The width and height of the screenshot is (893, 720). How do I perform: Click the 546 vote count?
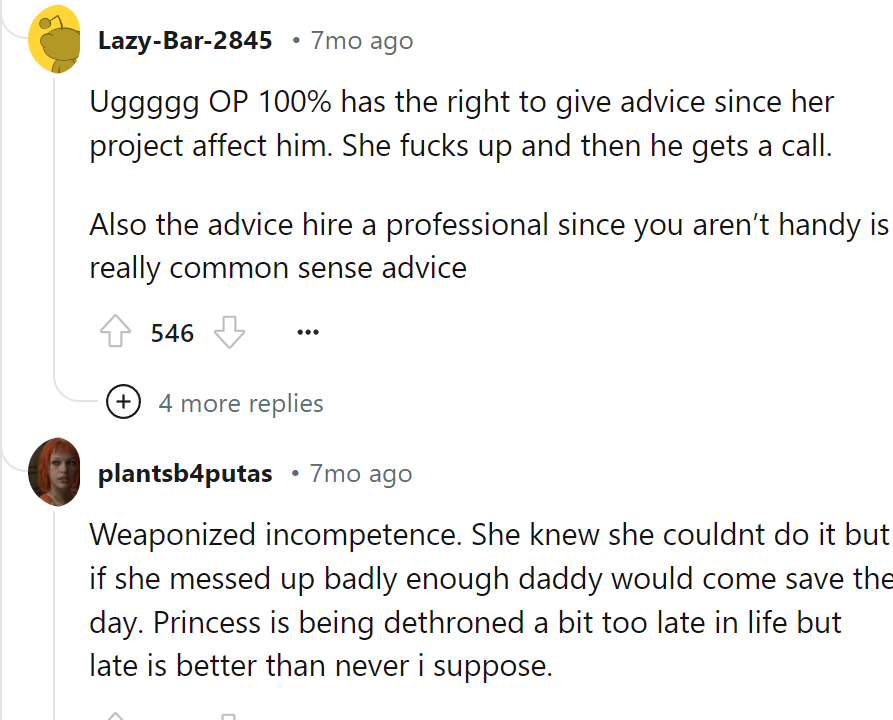tap(170, 332)
